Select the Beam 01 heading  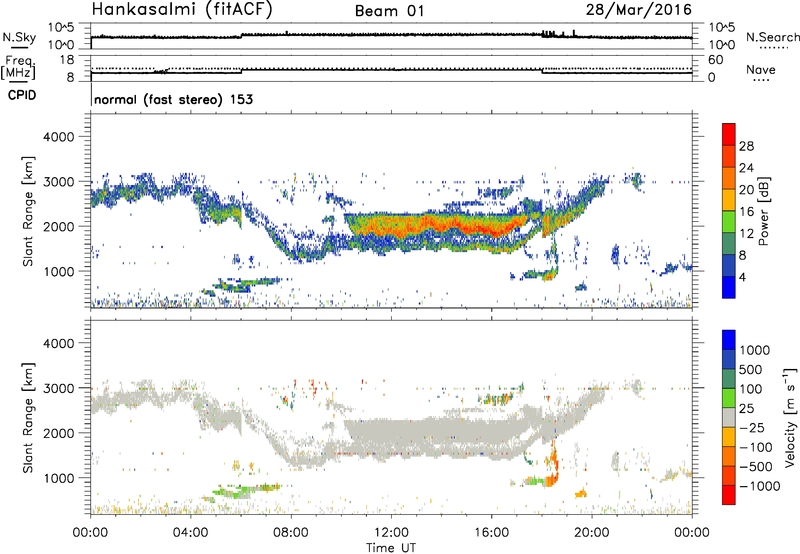[x=390, y=11]
